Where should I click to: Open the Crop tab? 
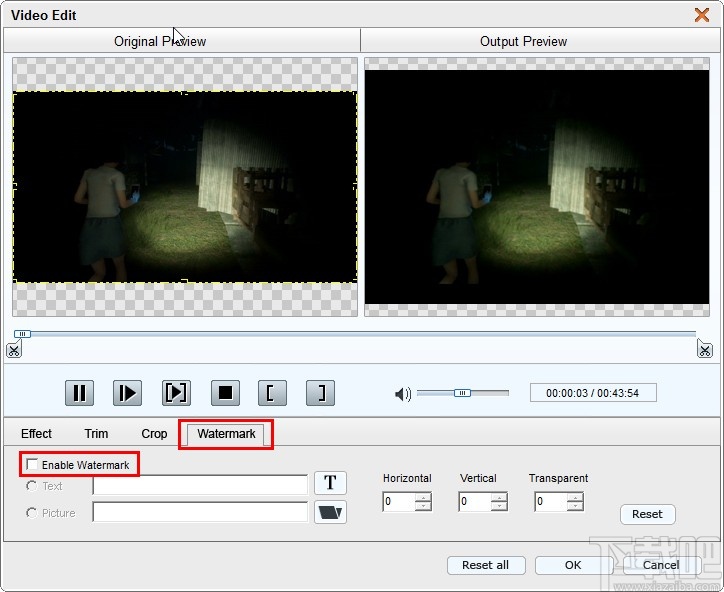[x=154, y=434]
